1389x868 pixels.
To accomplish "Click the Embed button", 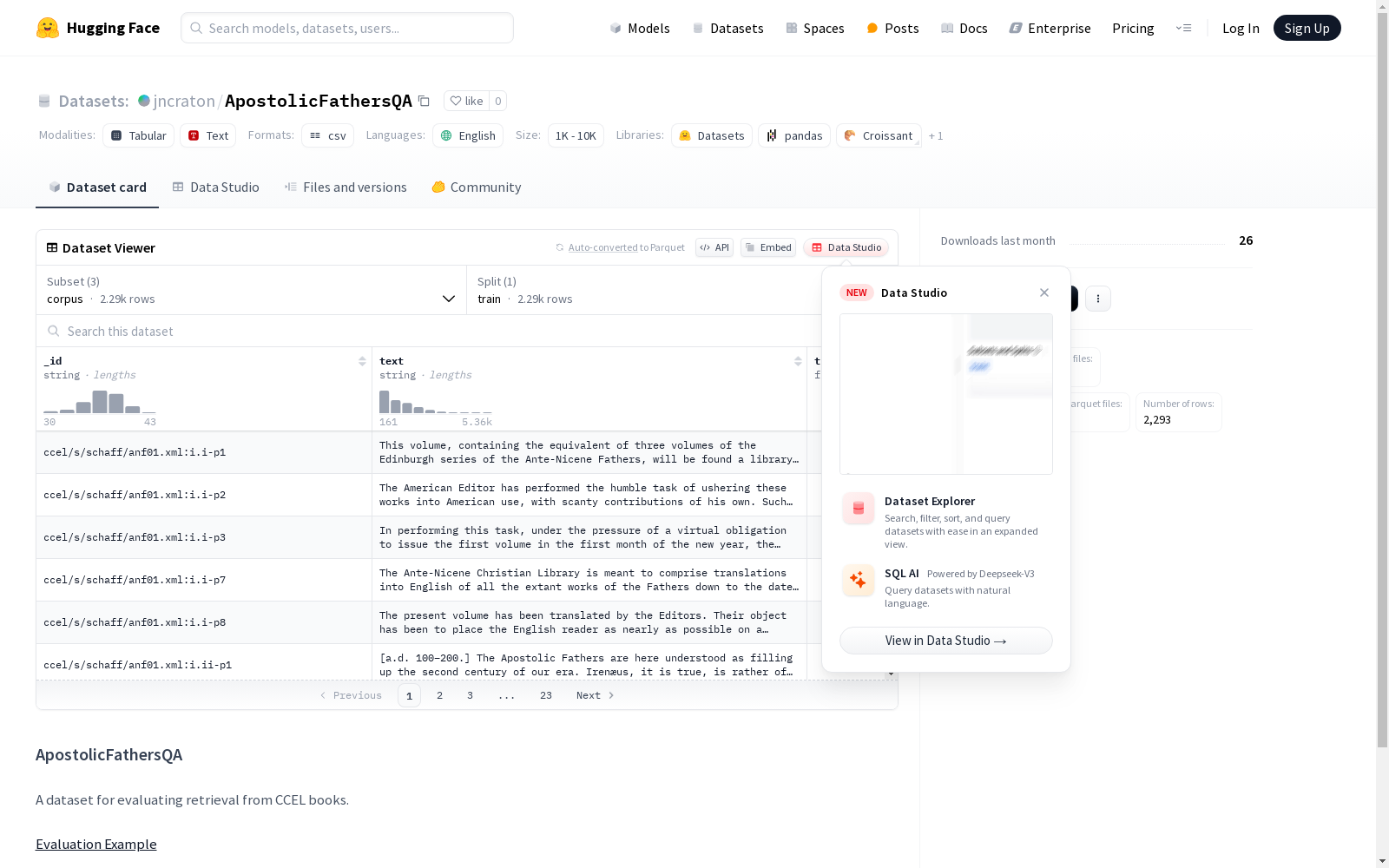I will coord(768,247).
